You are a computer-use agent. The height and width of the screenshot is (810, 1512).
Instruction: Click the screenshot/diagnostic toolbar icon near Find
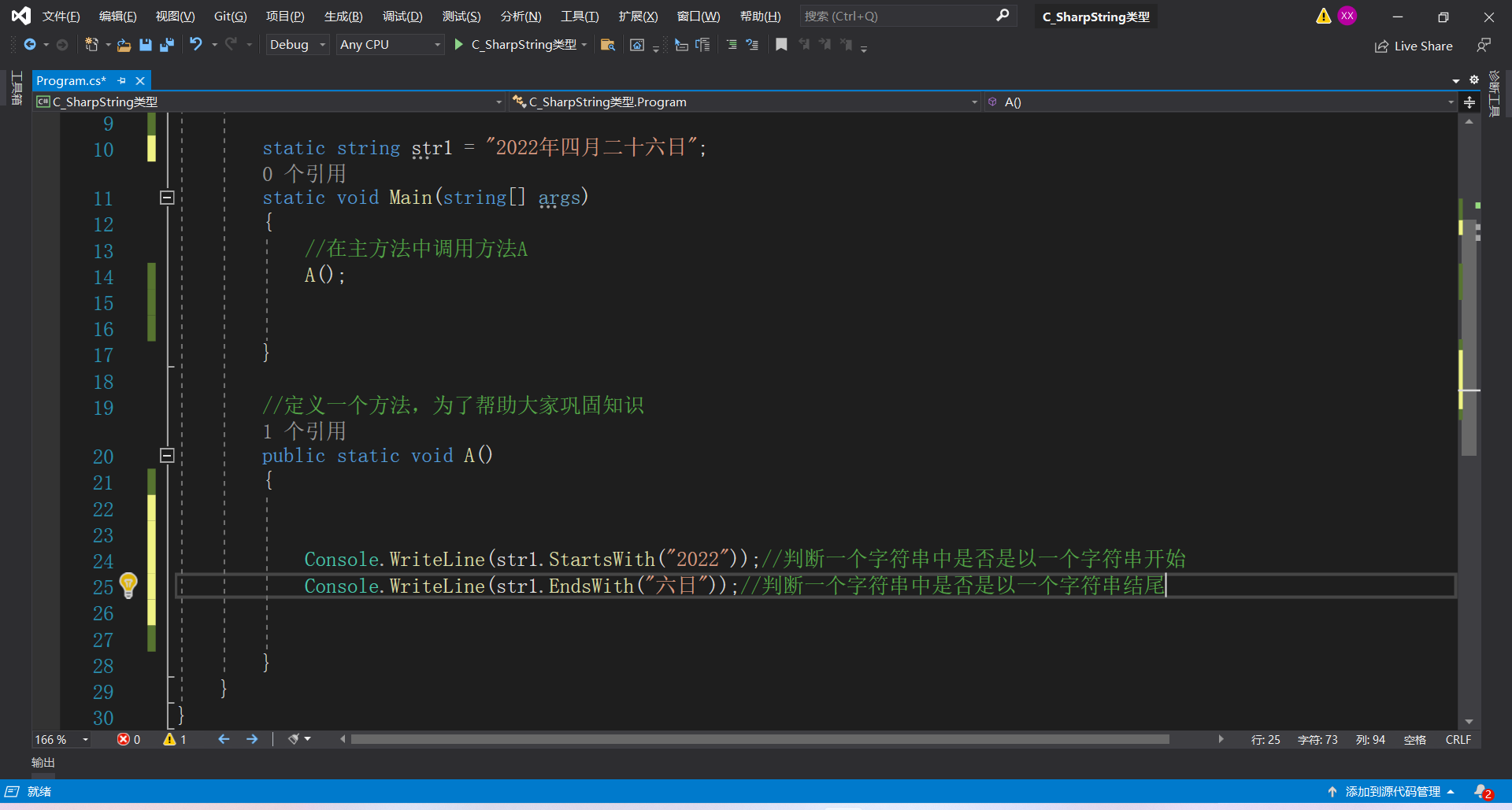click(x=637, y=45)
